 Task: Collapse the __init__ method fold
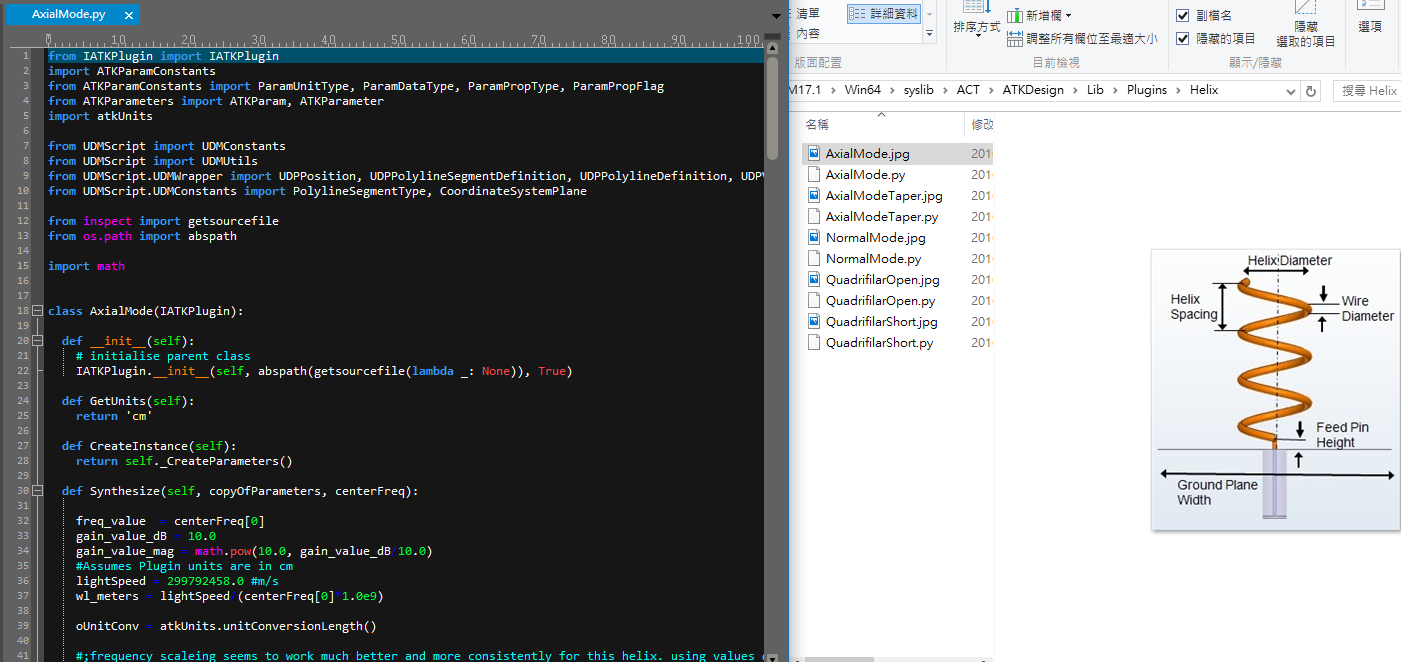(x=38, y=341)
